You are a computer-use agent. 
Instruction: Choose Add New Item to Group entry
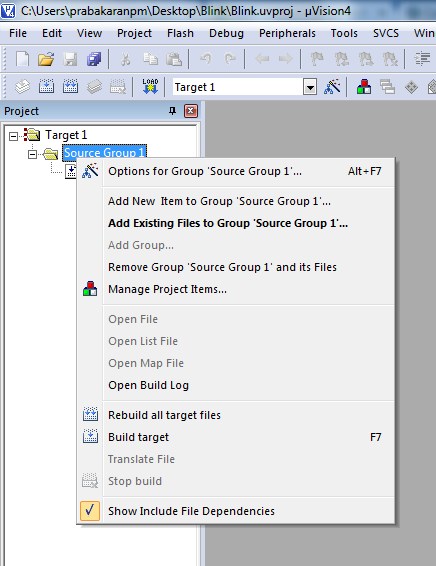coord(236,201)
